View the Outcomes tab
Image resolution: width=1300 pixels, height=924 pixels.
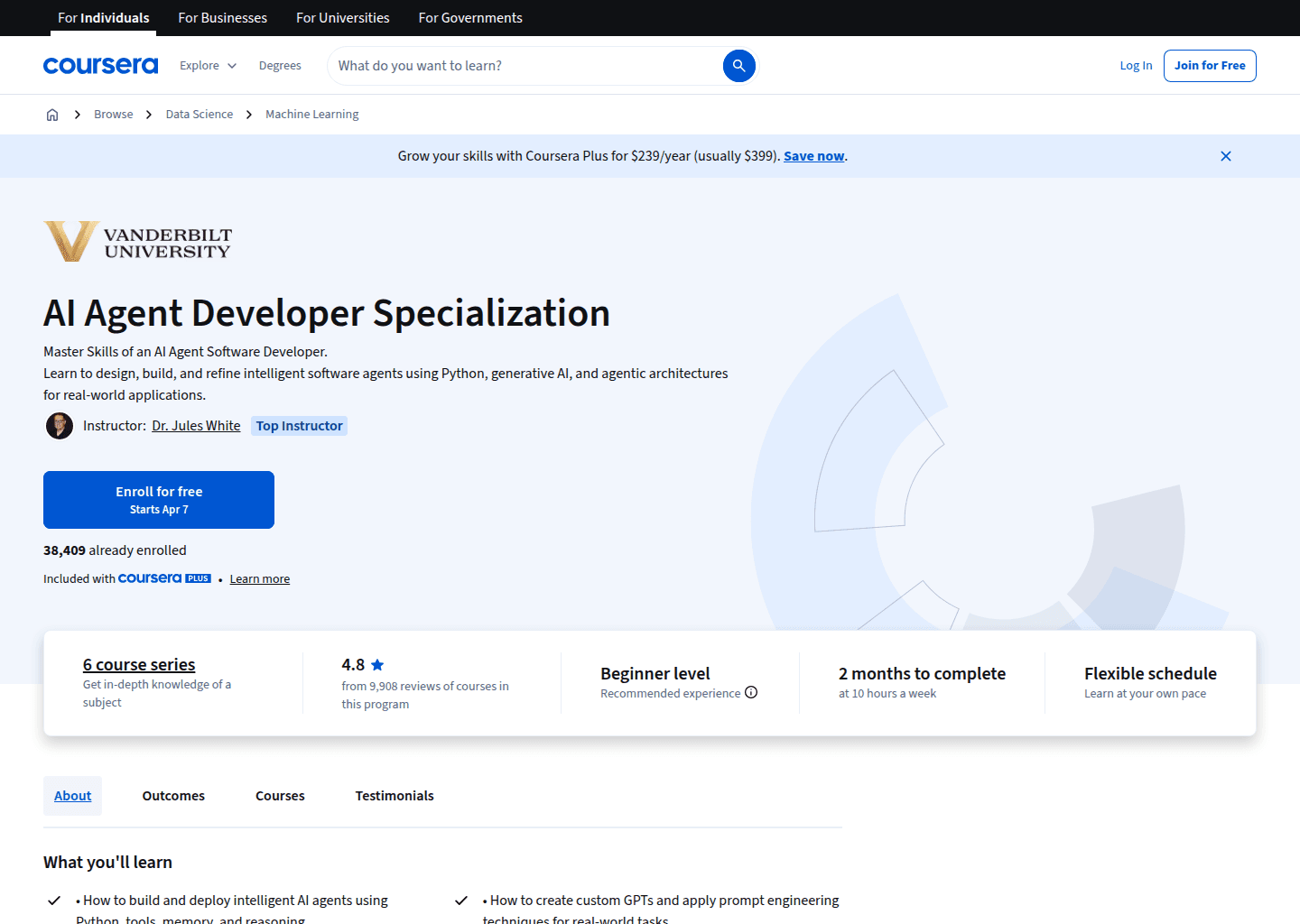[172, 795]
